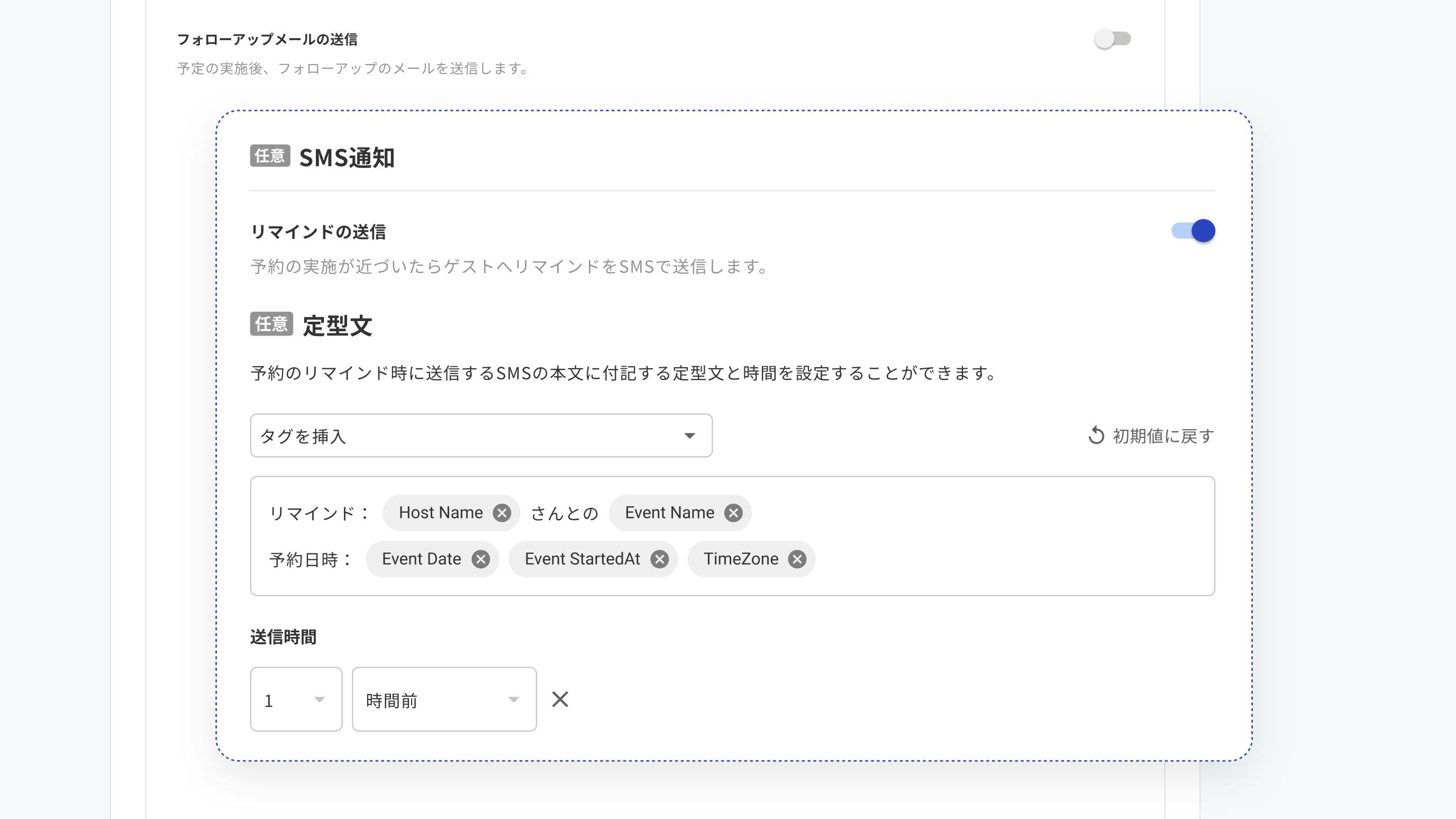The width and height of the screenshot is (1456, 819).
Task: Click the Event Date chip label
Action: (421, 559)
